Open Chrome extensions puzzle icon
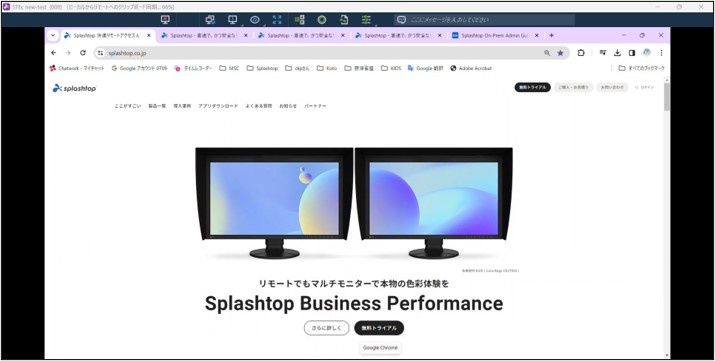 click(x=580, y=53)
